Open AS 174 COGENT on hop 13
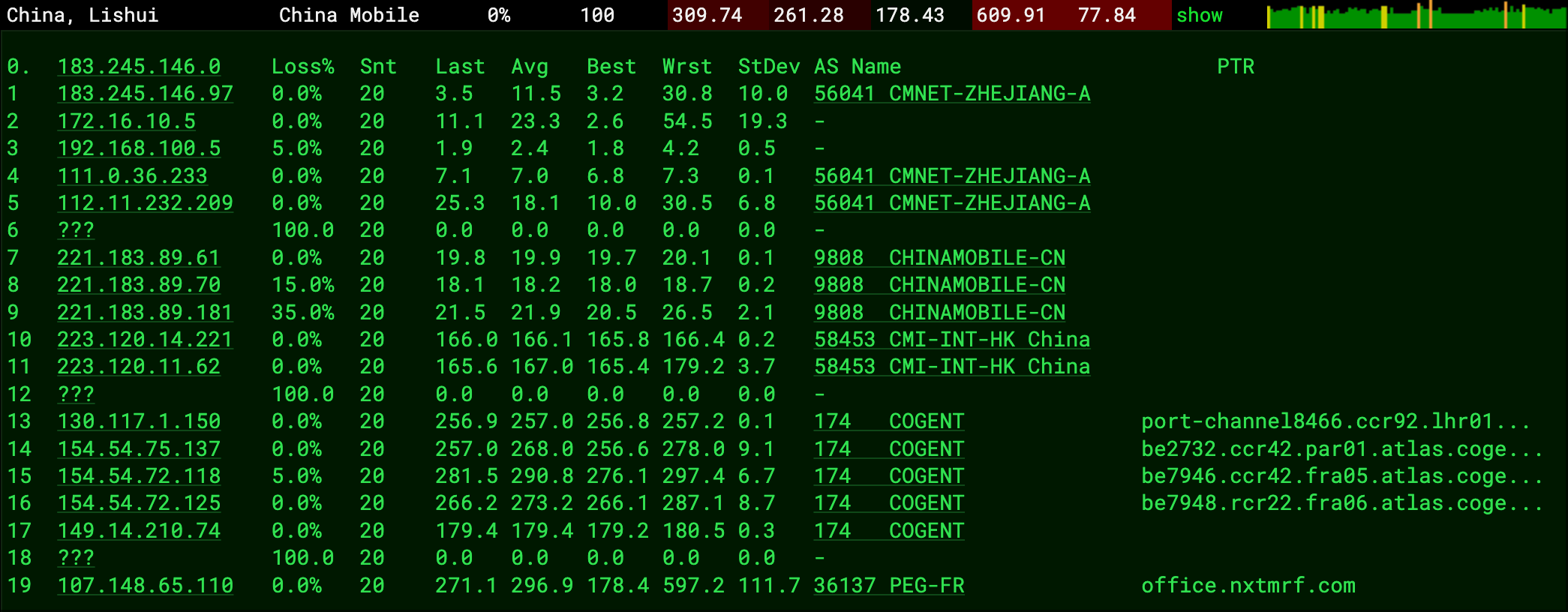The height and width of the screenshot is (612, 1568). click(889, 421)
